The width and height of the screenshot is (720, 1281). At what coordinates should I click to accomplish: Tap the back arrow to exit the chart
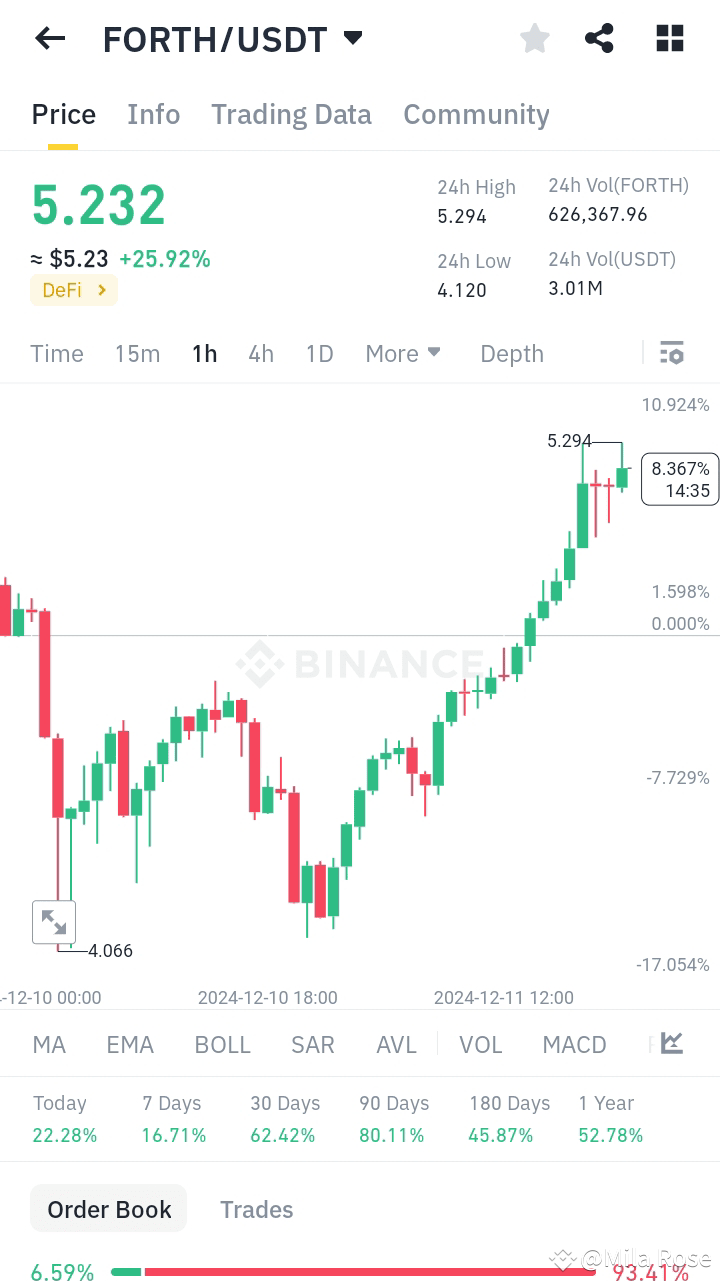click(x=49, y=38)
